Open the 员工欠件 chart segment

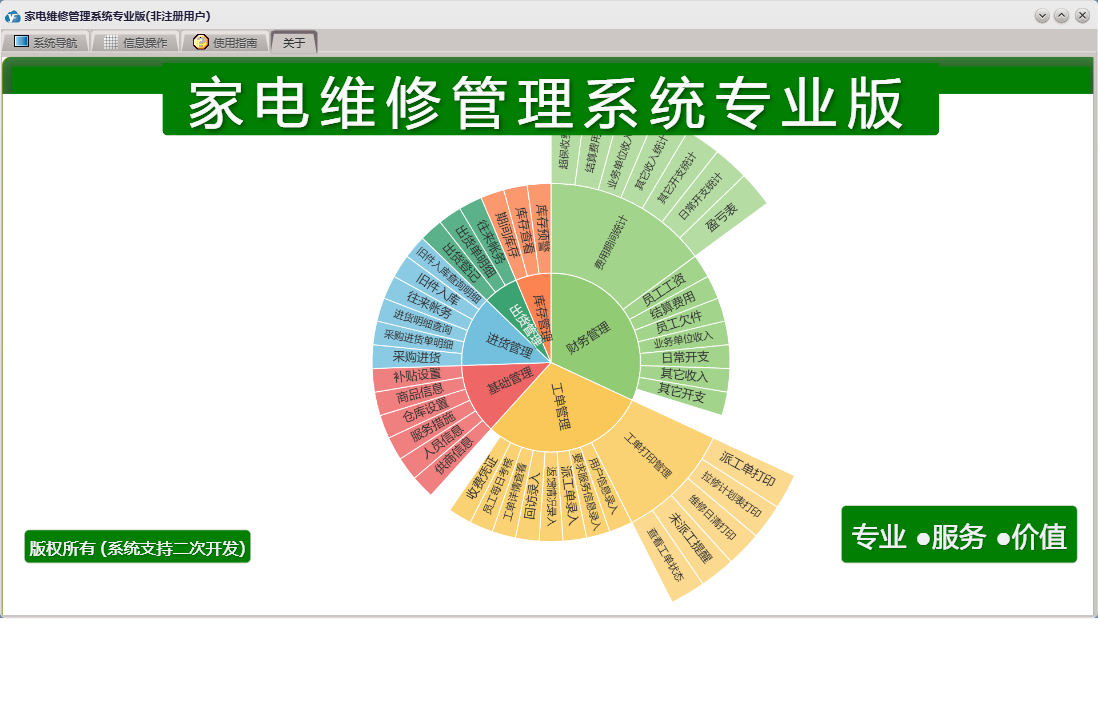click(x=679, y=322)
